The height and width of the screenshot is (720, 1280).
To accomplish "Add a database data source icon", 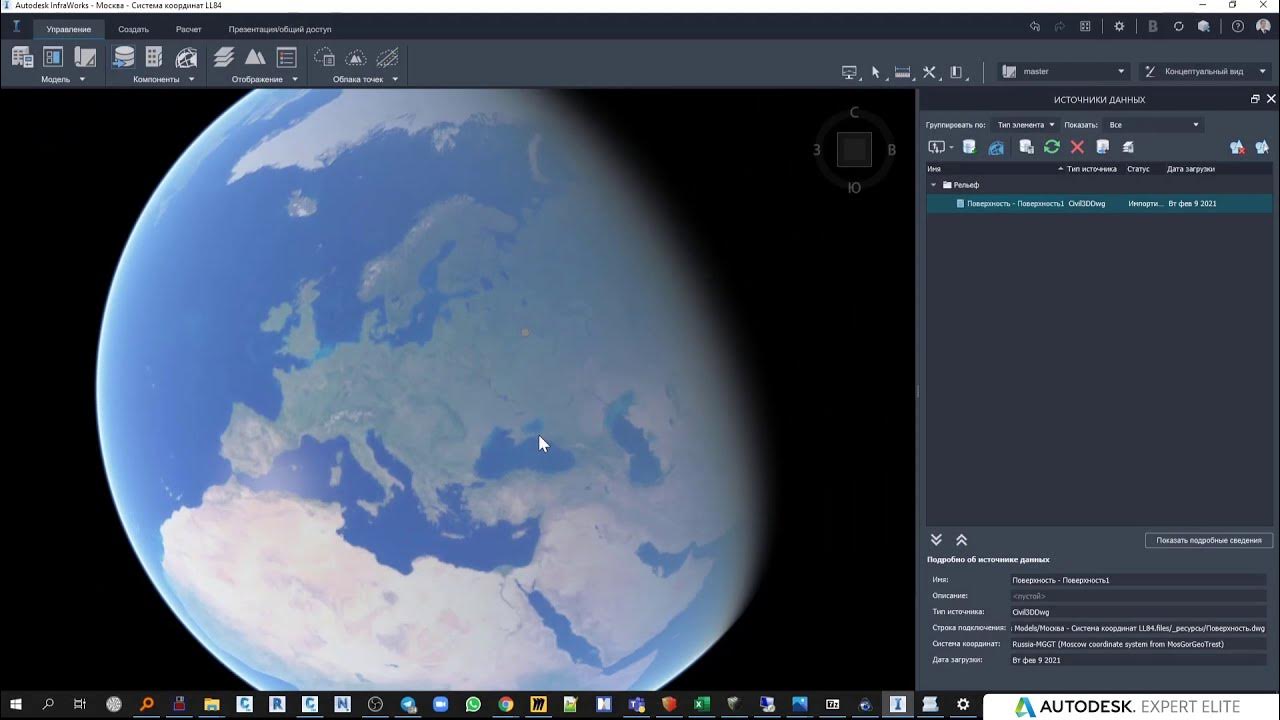I will pos(969,147).
